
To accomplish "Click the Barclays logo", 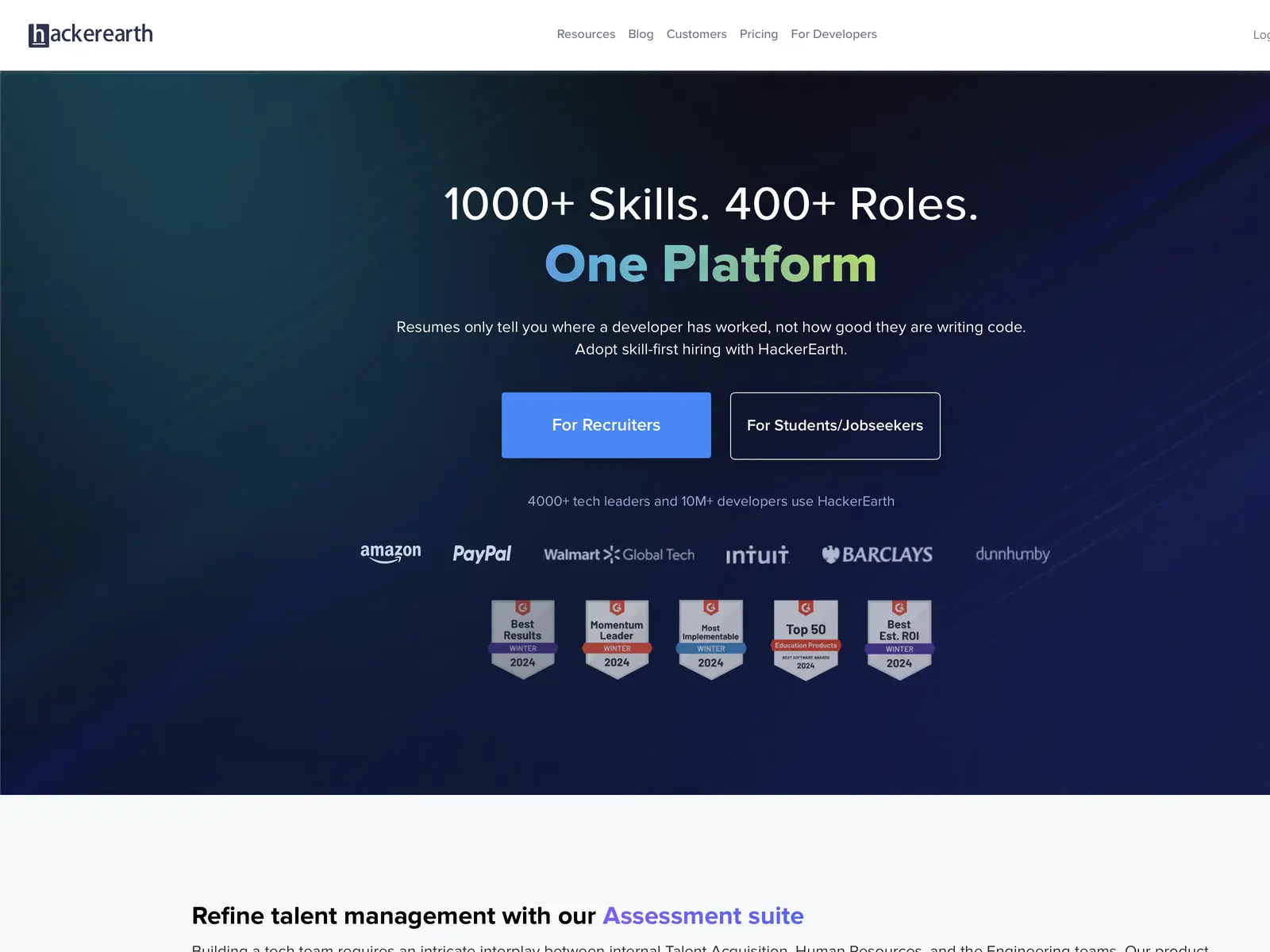I will click(x=877, y=555).
